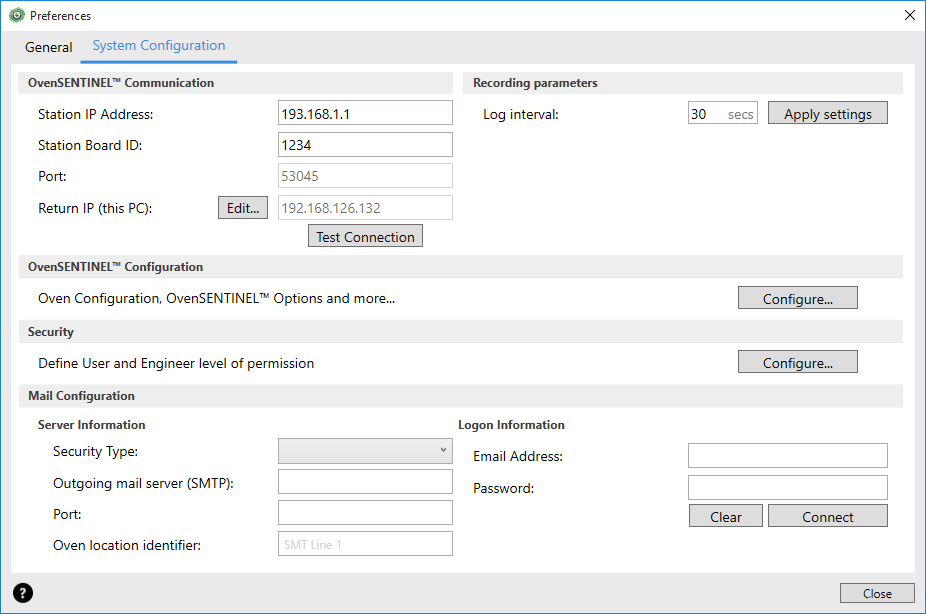The width and height of the screenshot is (926, 614).
Task: Click the "Return IP (this PC):" label
Action: coord(95,208)
